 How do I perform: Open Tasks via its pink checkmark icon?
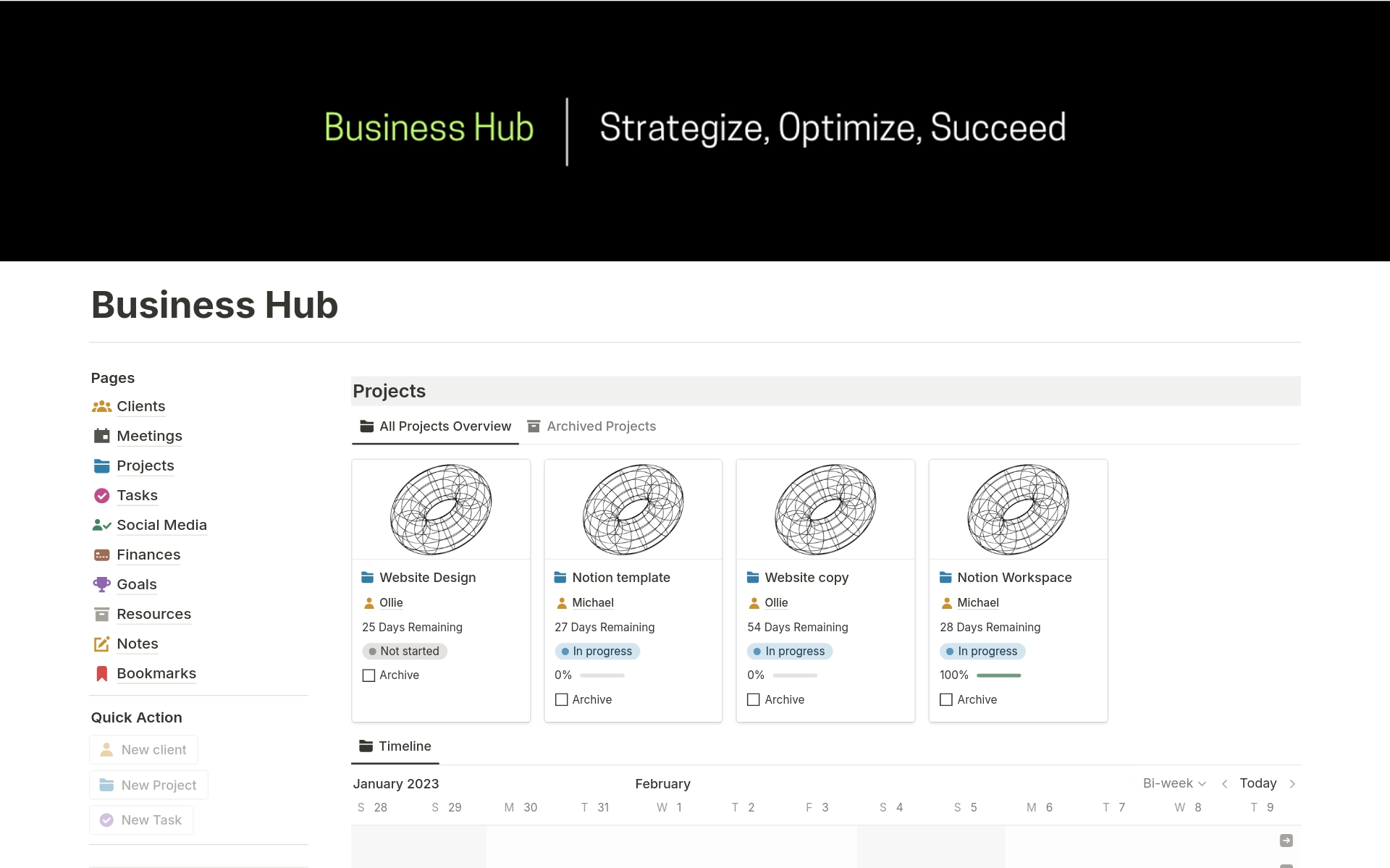tap(101, 495)
